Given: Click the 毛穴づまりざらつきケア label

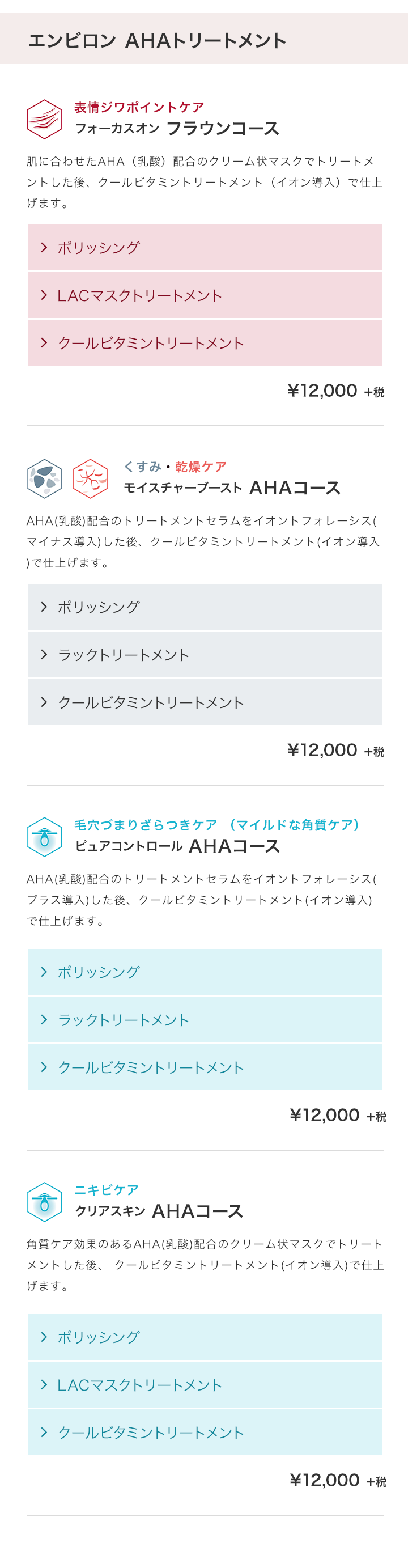Looking at the screenshot, I should click(145, 824).
